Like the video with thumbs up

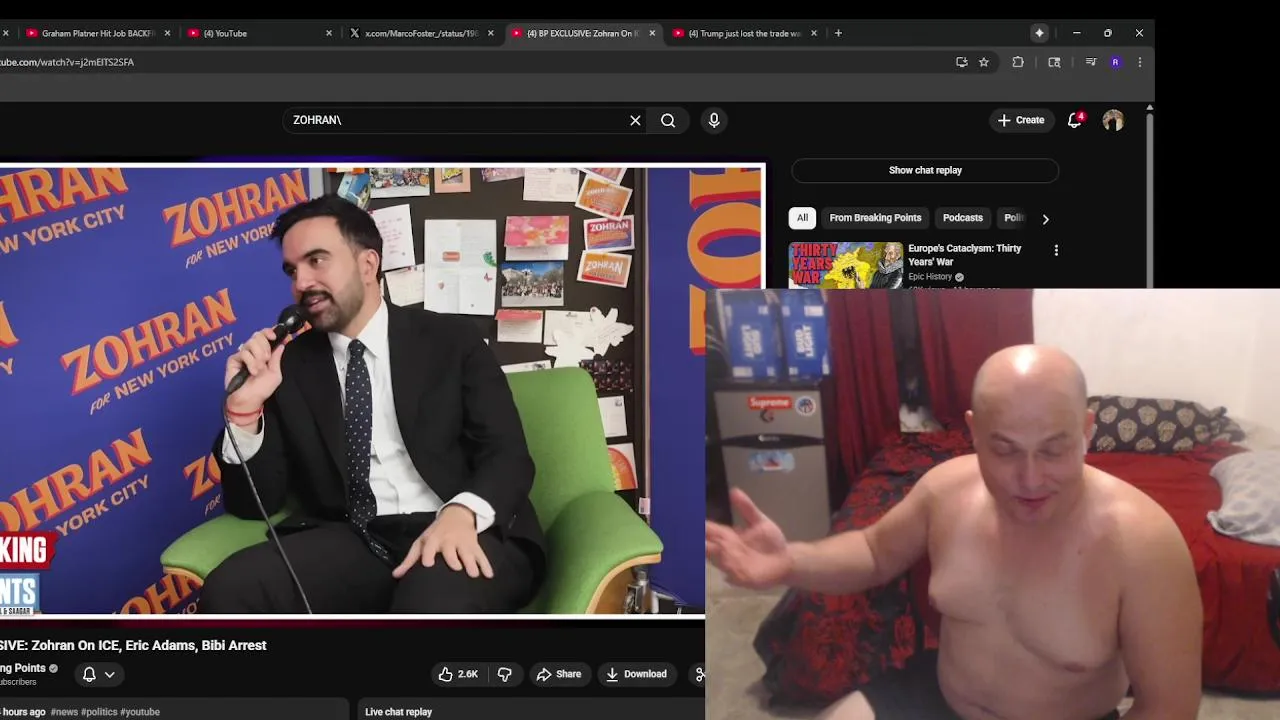click(x=457, y=674)
